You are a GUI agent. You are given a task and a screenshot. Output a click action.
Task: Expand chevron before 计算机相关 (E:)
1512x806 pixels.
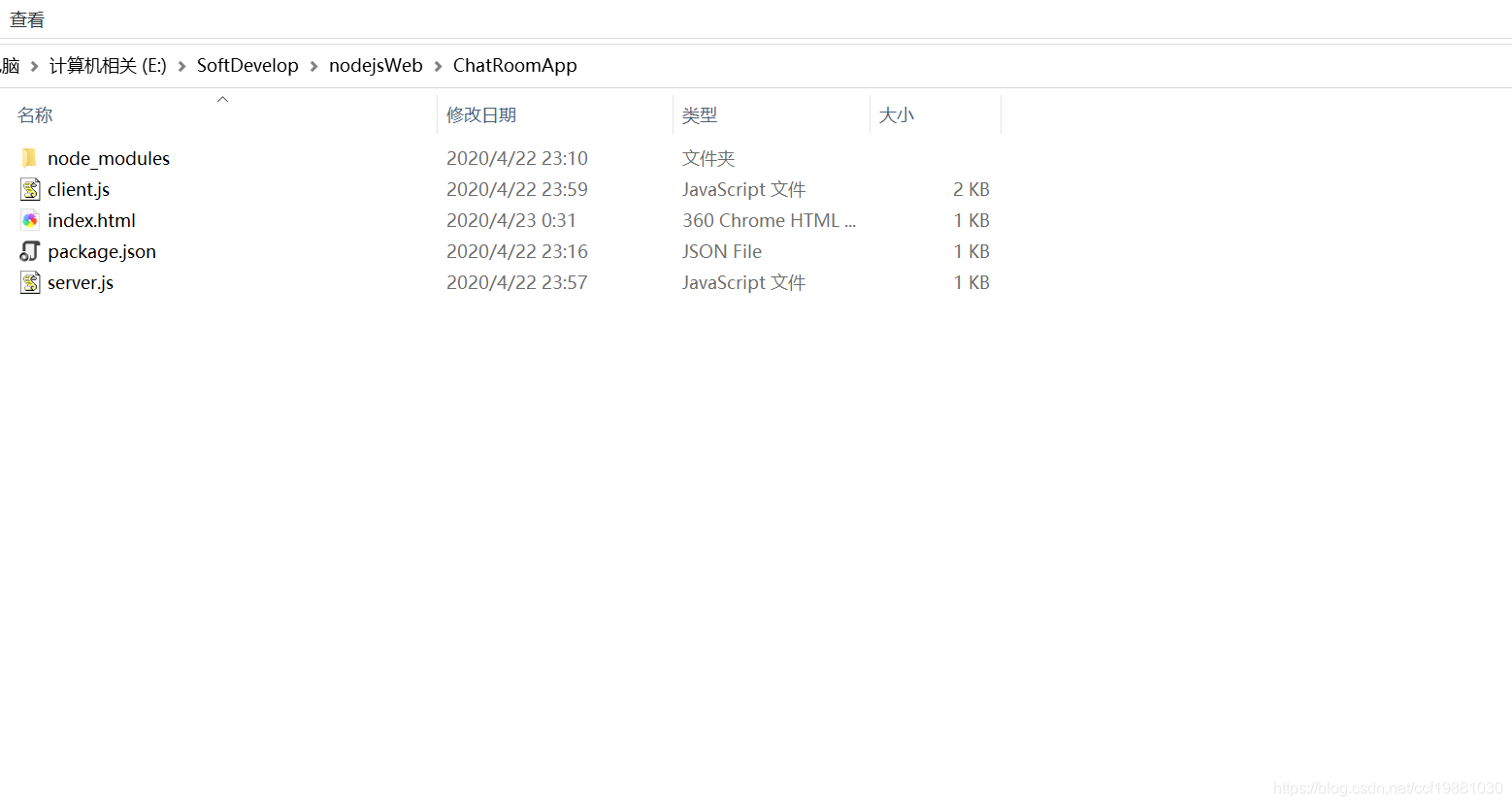[34, 66]
